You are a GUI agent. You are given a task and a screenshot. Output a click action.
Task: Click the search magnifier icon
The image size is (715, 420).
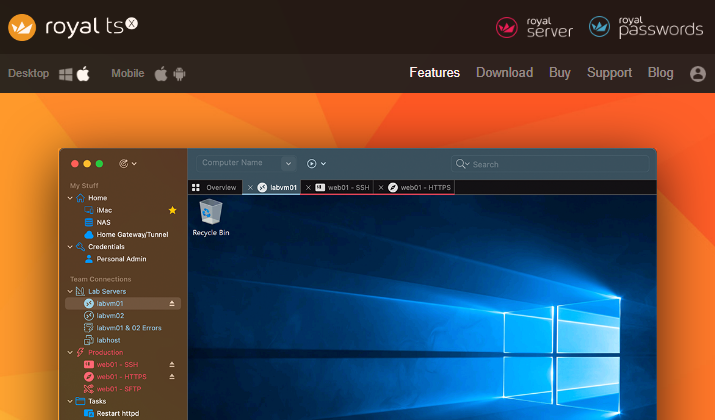pos(462,164)
